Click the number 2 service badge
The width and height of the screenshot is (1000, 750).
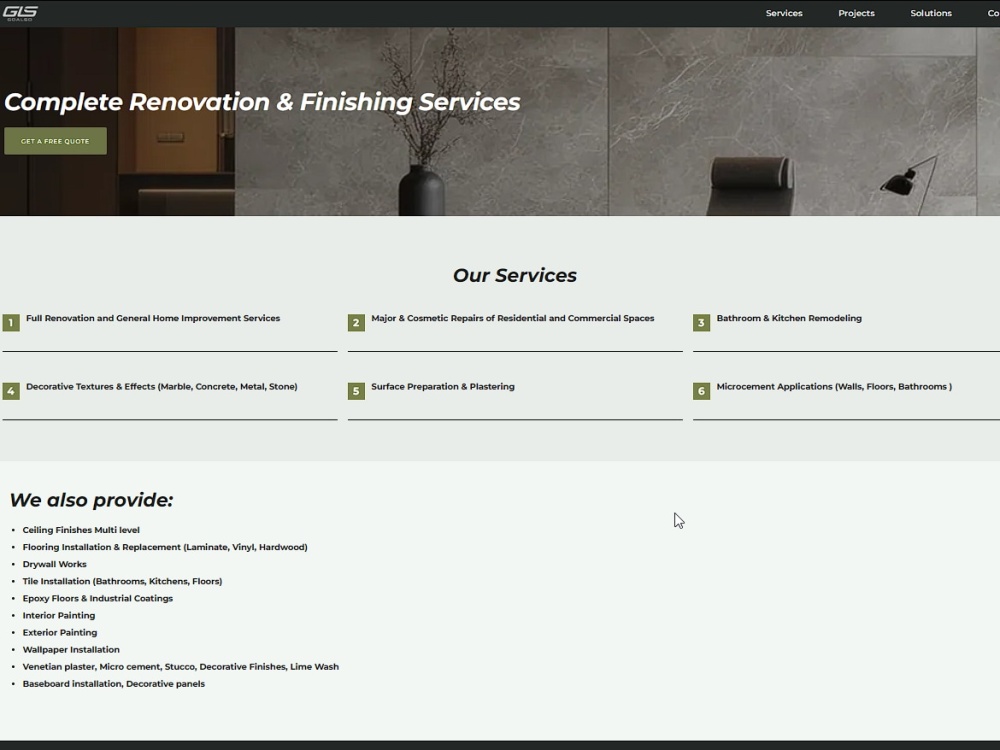click(357, 323)
